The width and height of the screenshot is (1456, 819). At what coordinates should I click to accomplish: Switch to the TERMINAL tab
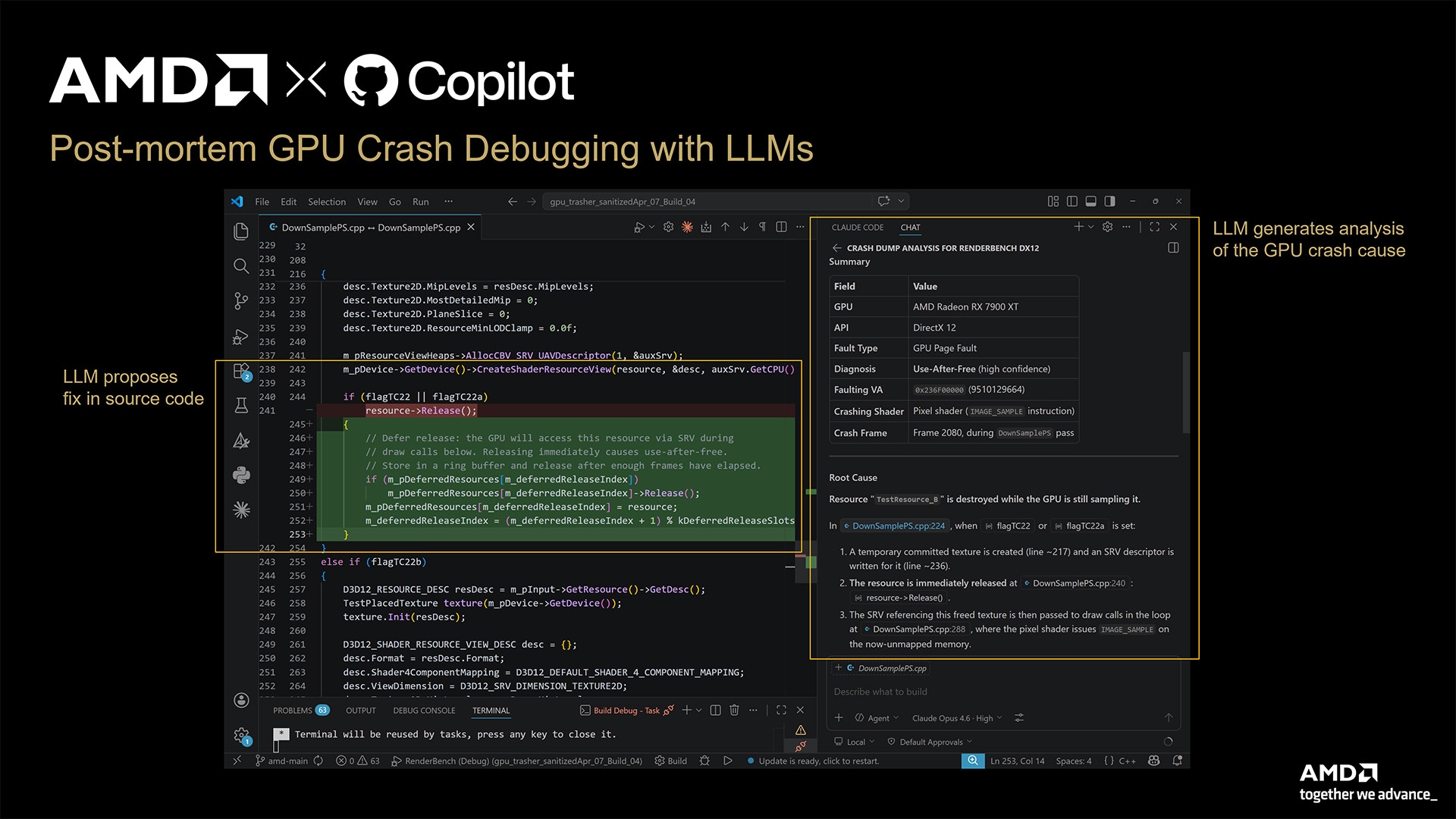(491, 711)
